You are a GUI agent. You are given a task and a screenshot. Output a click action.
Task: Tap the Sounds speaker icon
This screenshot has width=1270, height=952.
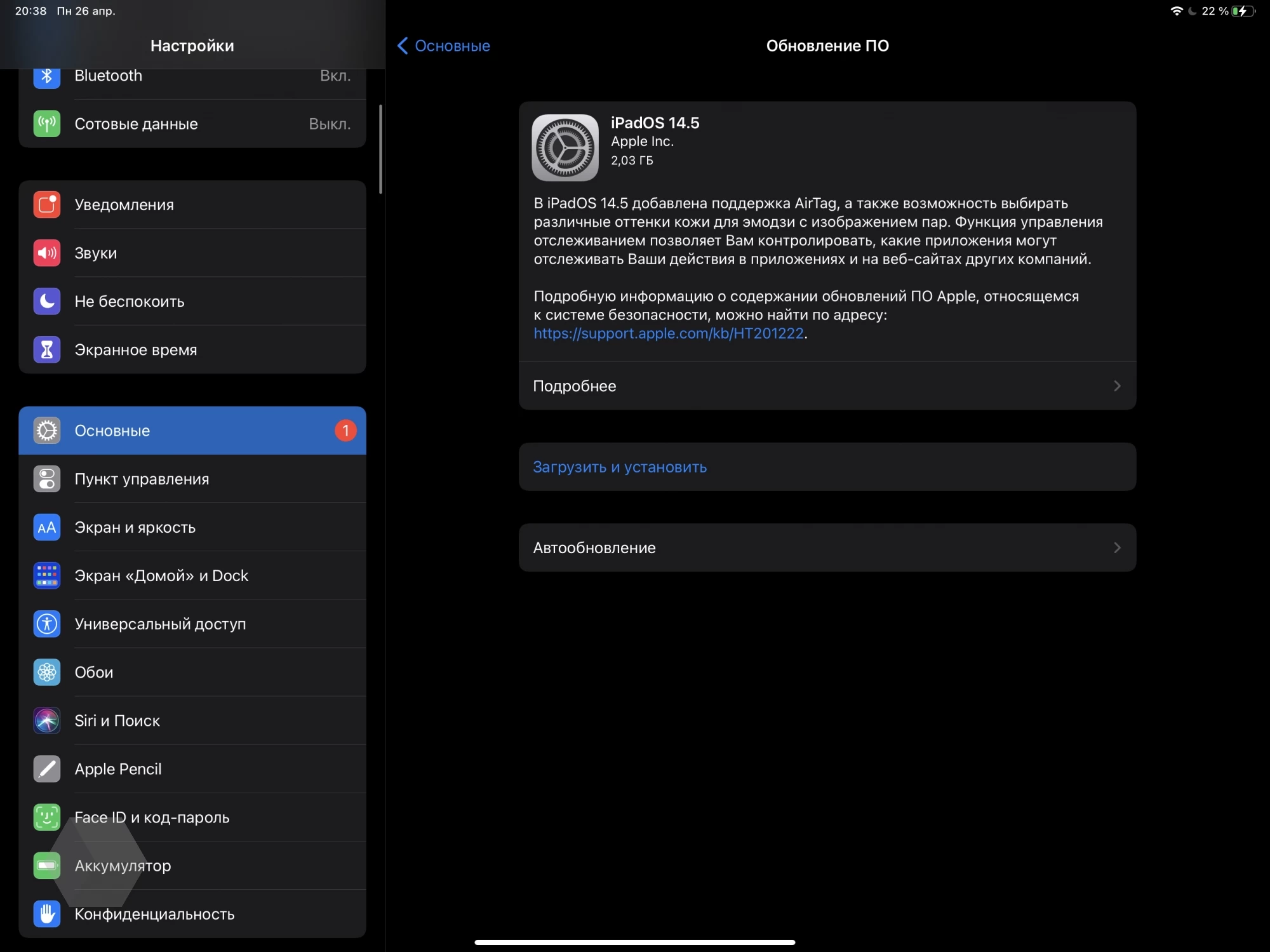pos(46,253)
